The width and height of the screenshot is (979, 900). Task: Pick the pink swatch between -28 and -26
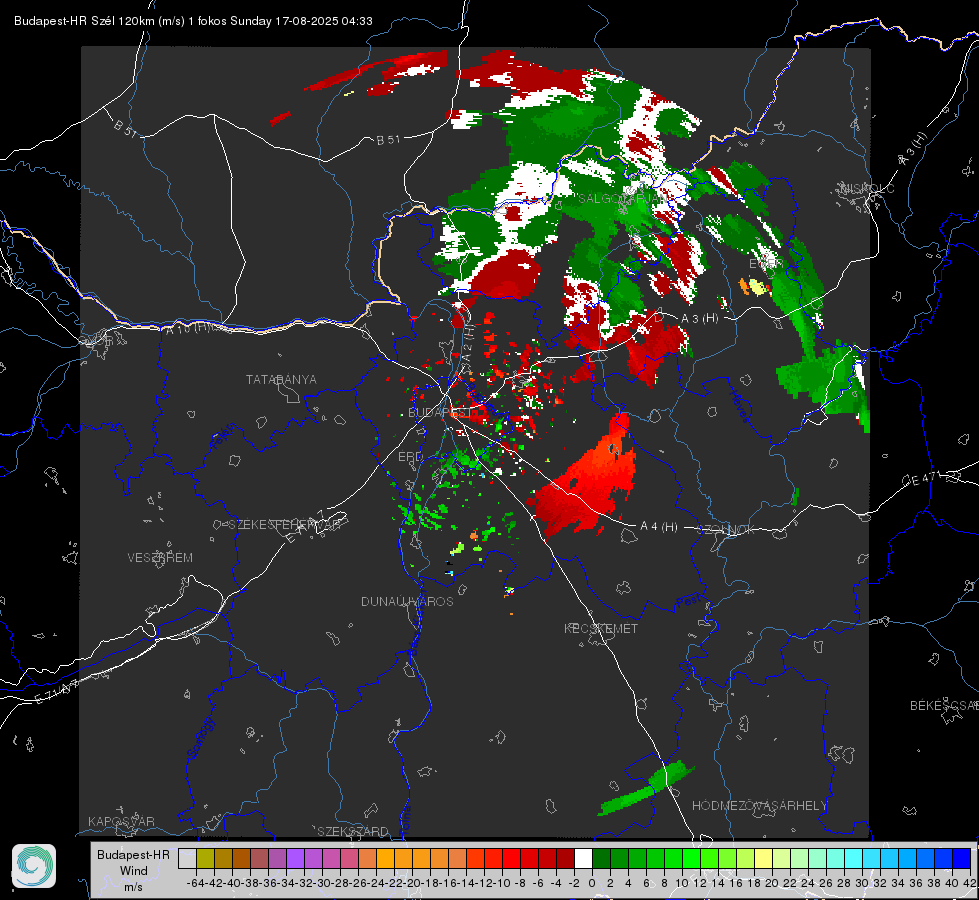tap(349, 858)
